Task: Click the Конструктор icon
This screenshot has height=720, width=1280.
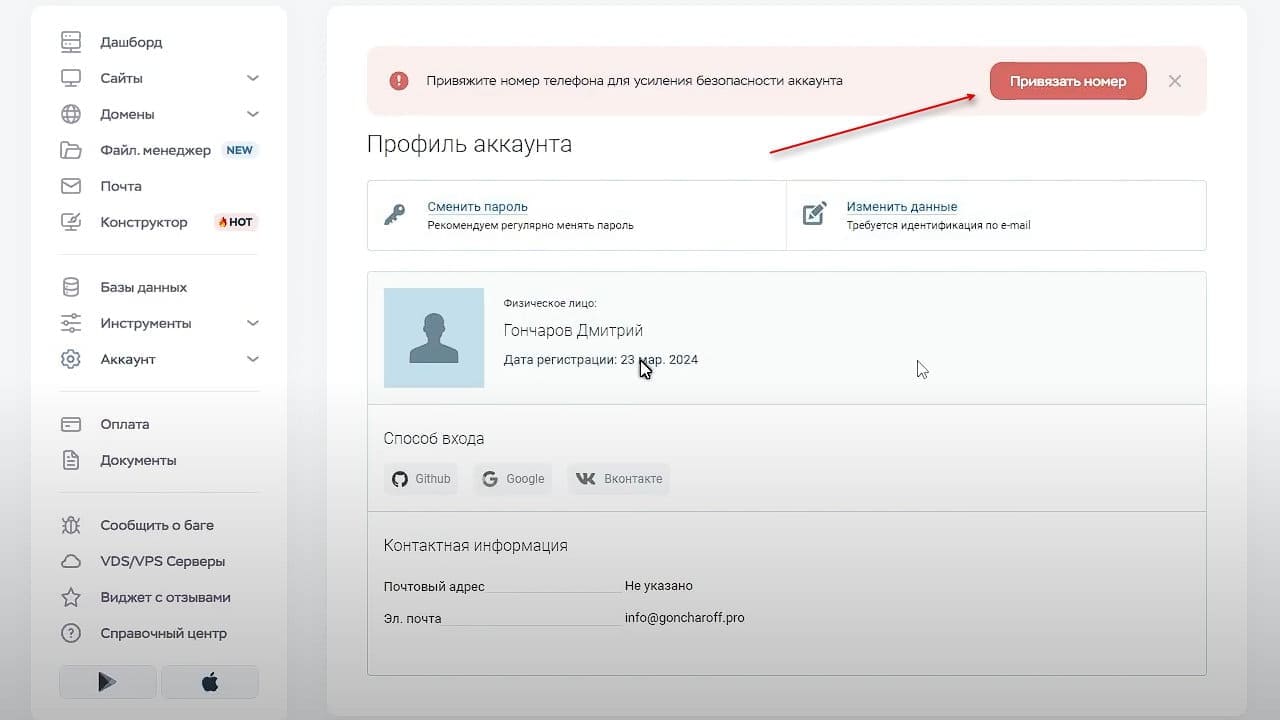Action: 71,222
